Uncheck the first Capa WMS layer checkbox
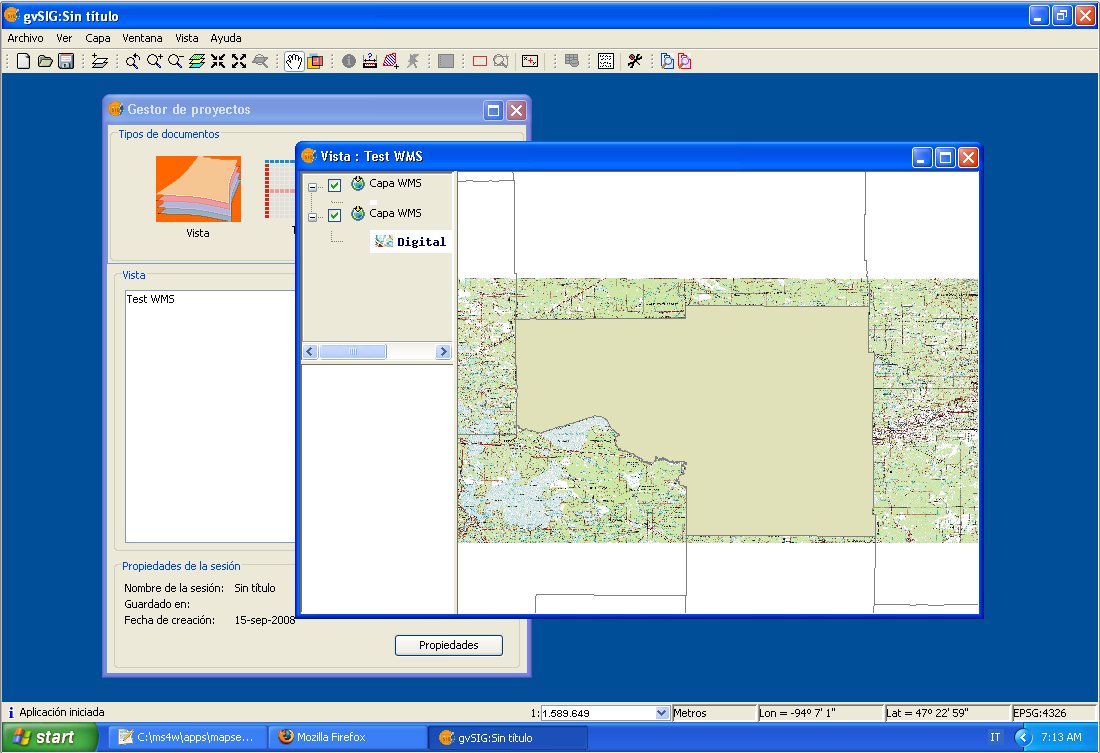The height and width of the screenshot is (753, 1100). pos(335,185)
